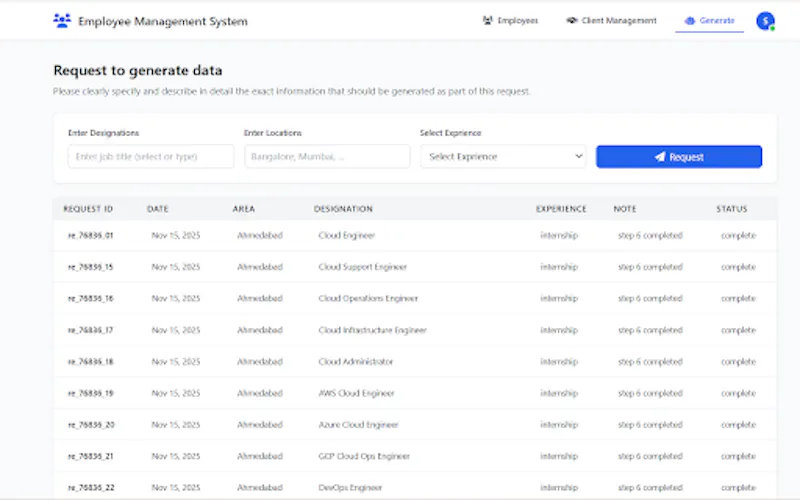Click the Azure Cloud Engineer designation cell
The height and width of the screenshot is (500, 800).
[359, 425]
